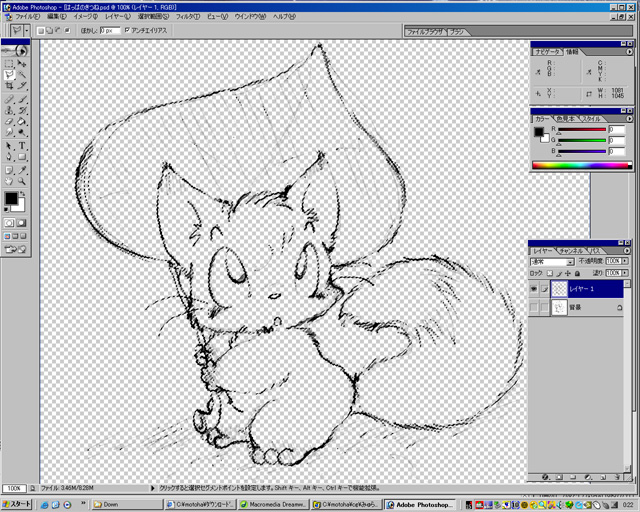Switch to the 色見本 tab
Screen dimensions: 640x512
tap(566, 119)
